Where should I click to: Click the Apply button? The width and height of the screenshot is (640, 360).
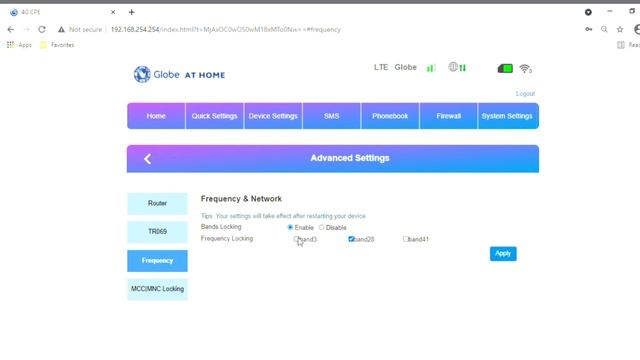[503, 253]
